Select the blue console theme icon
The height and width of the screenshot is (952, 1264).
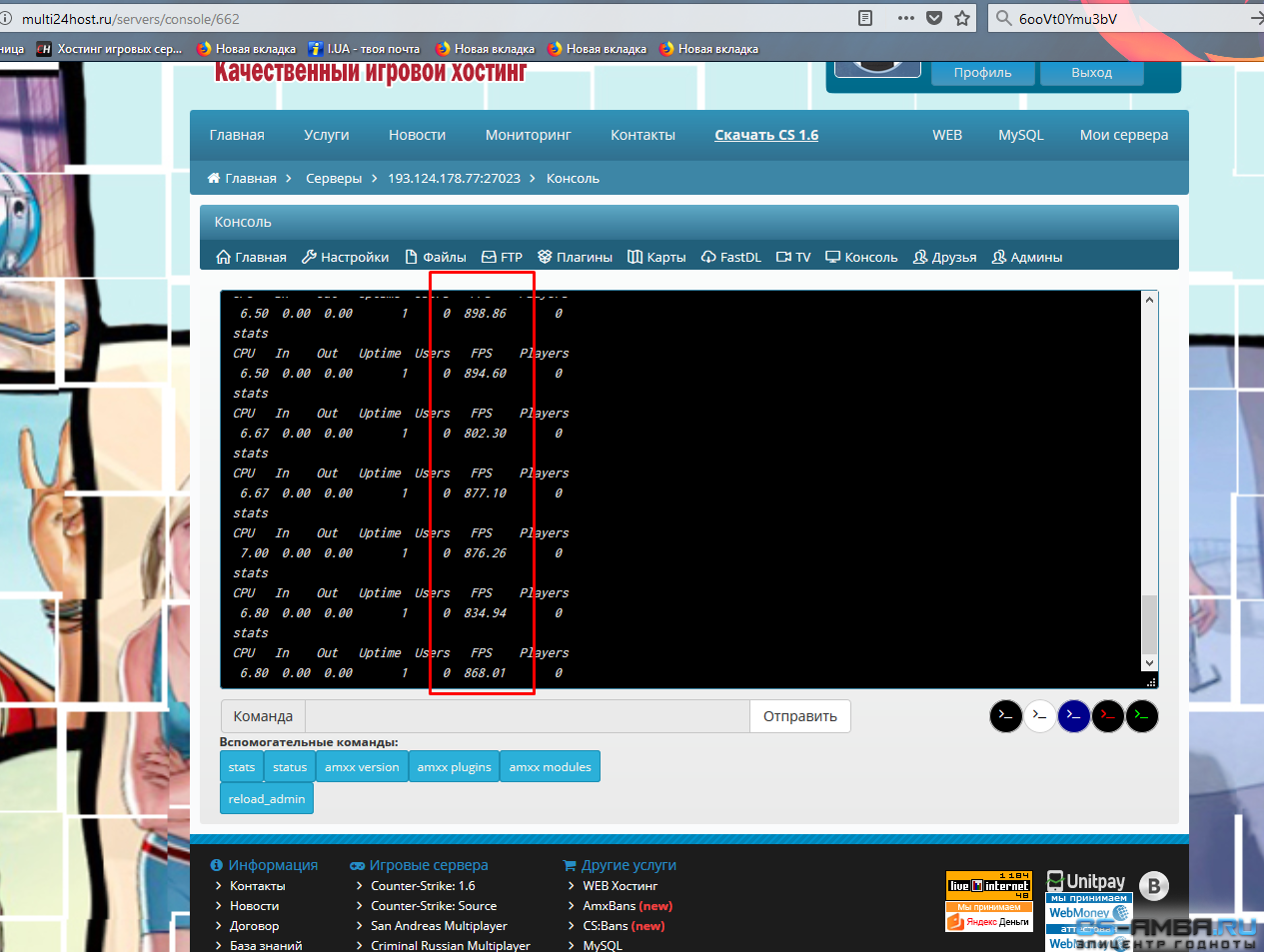[1074, 716]
